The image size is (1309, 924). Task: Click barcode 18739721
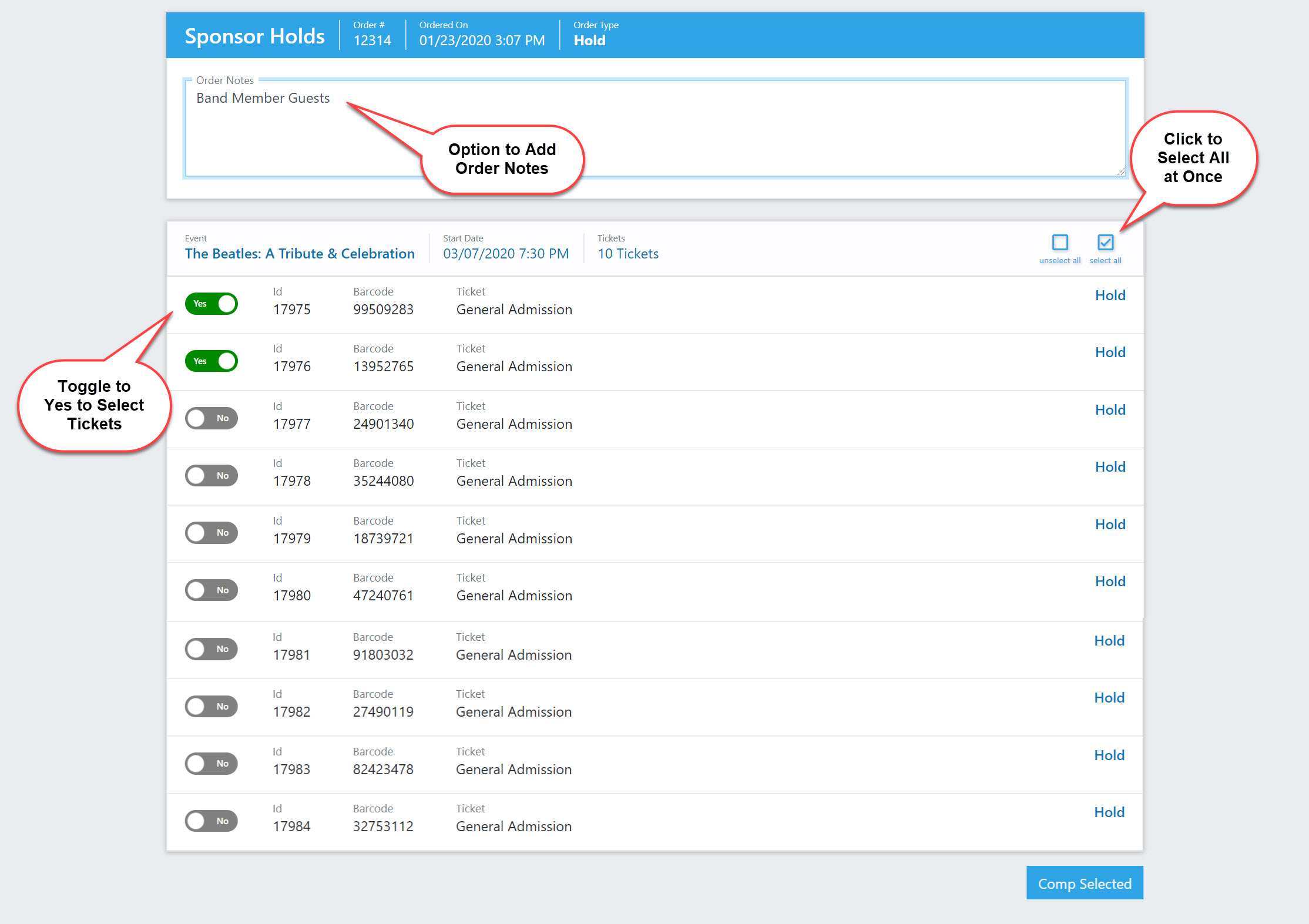point(383,539)
